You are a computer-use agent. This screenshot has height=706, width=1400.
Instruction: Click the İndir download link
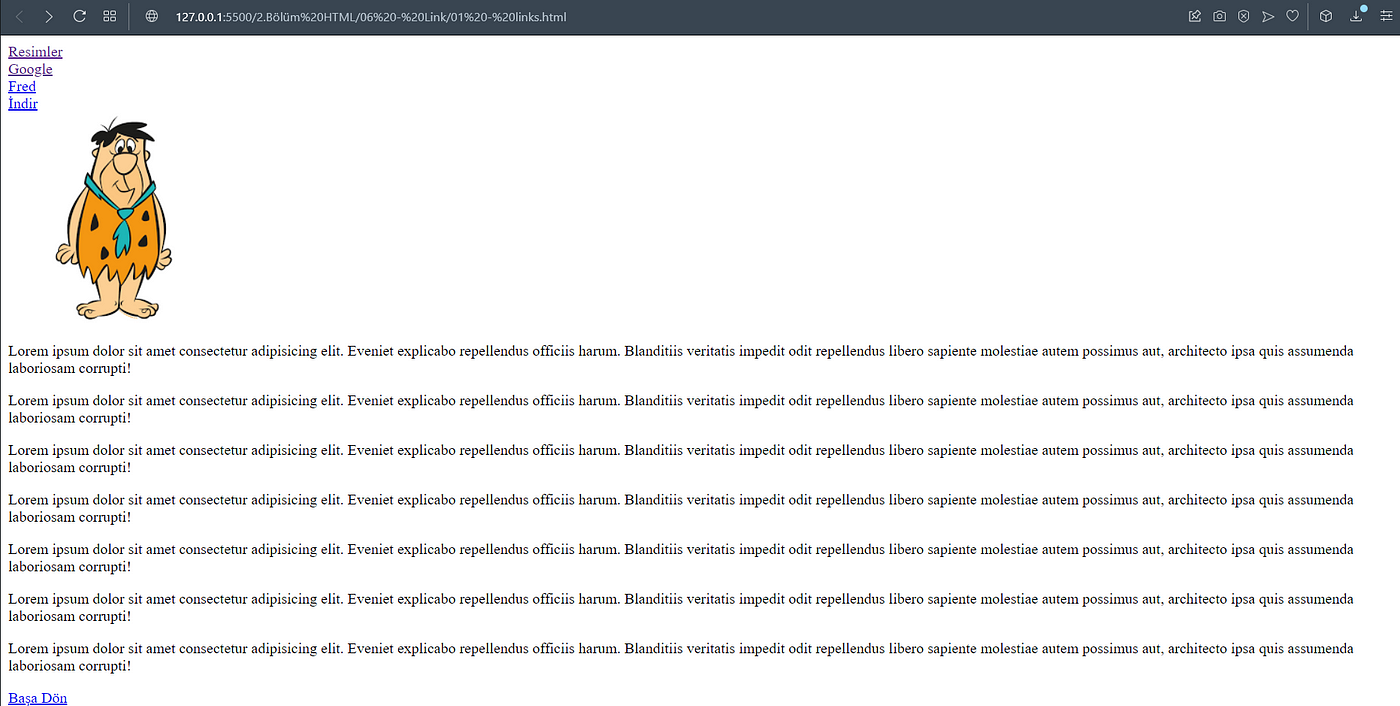[x=23, y=103]
